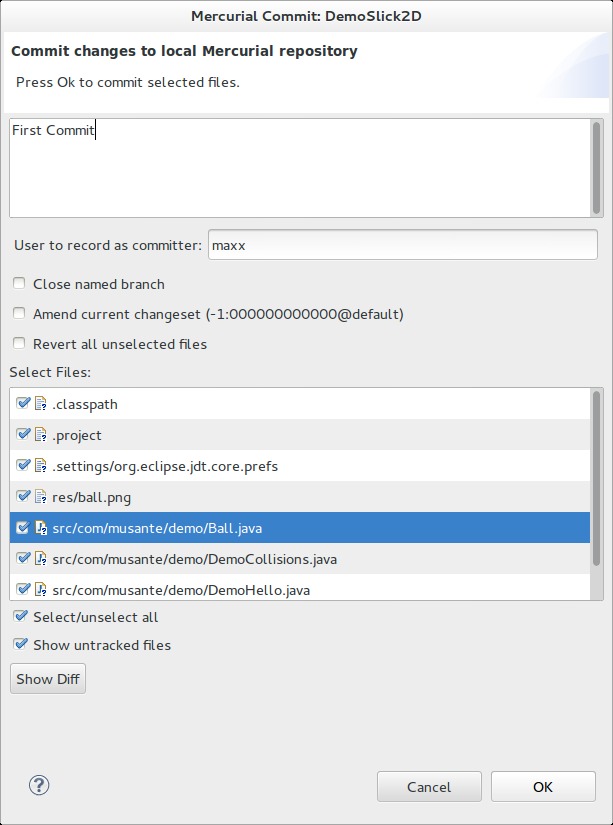Click the res/ball.png file icon
This screenshot has width=613, height=825.
41,497
